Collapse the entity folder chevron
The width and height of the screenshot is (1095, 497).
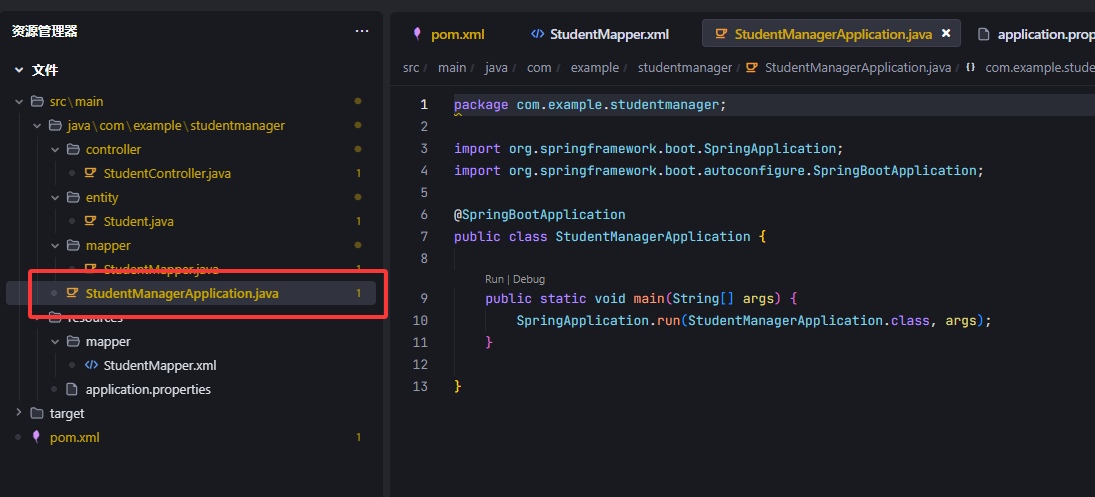pos(55,198)
